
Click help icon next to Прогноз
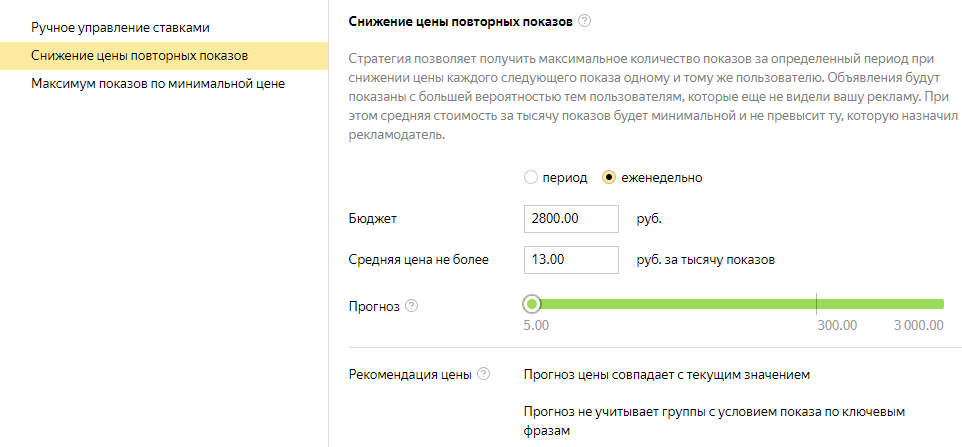pyautogui.click(x=412, y=305)
